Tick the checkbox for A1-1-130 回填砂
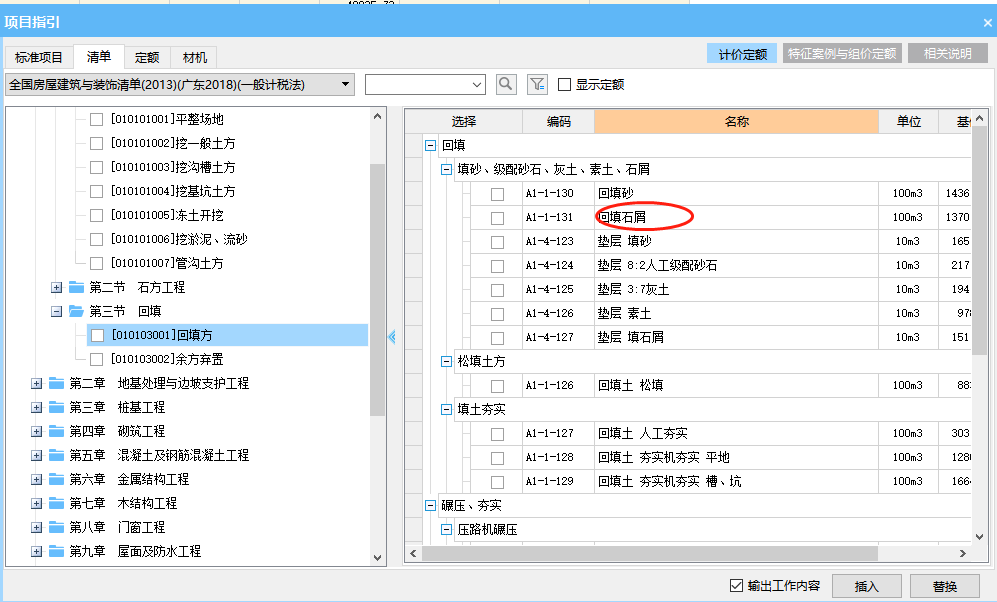Screen dimensions: 997x602 (x=497, y=194)
